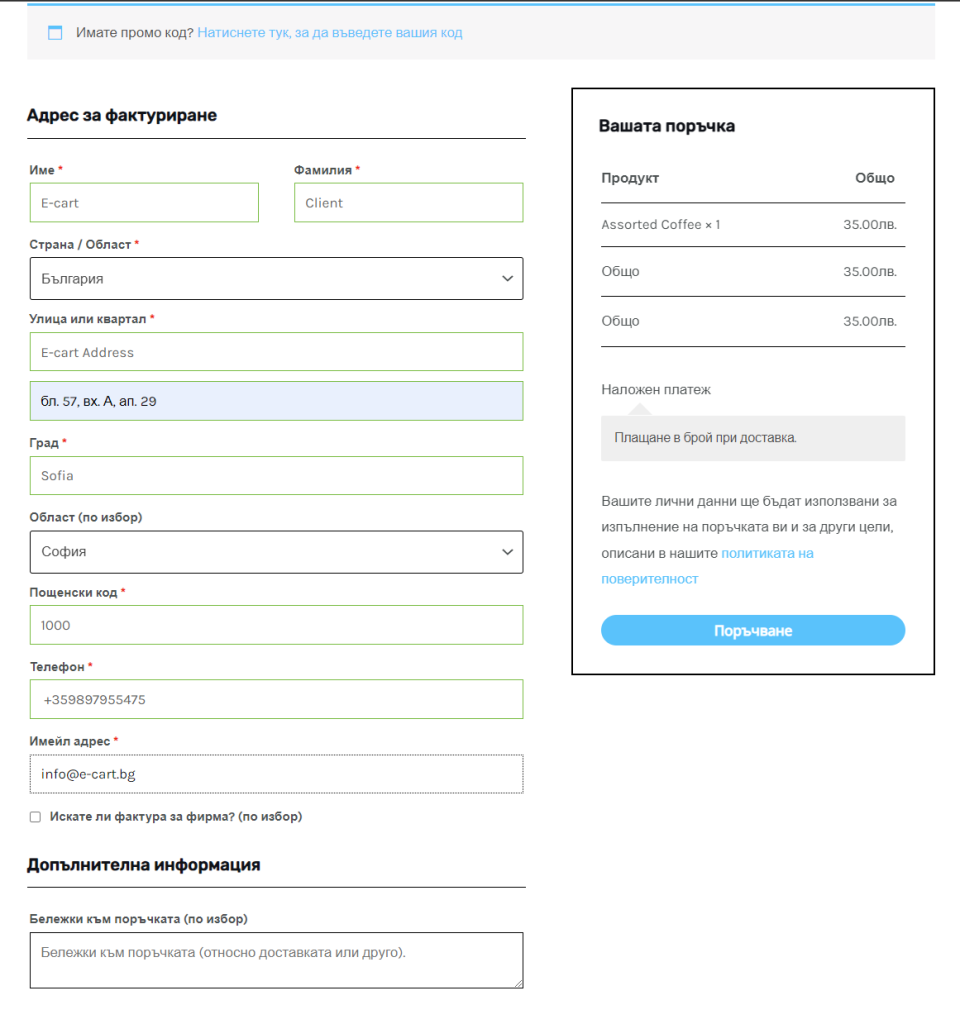Expand the София region dropdown
This screenshot has width=960, height=1024.
click(275, 552)
